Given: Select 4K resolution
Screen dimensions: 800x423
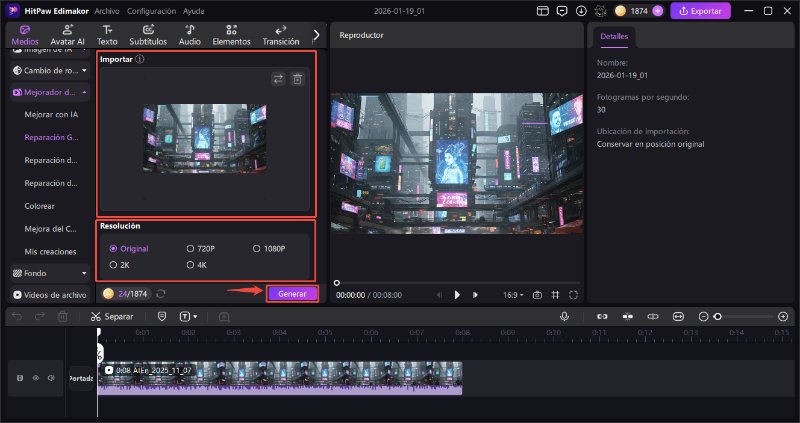Looking at the screenshot, I should (196, 265).
